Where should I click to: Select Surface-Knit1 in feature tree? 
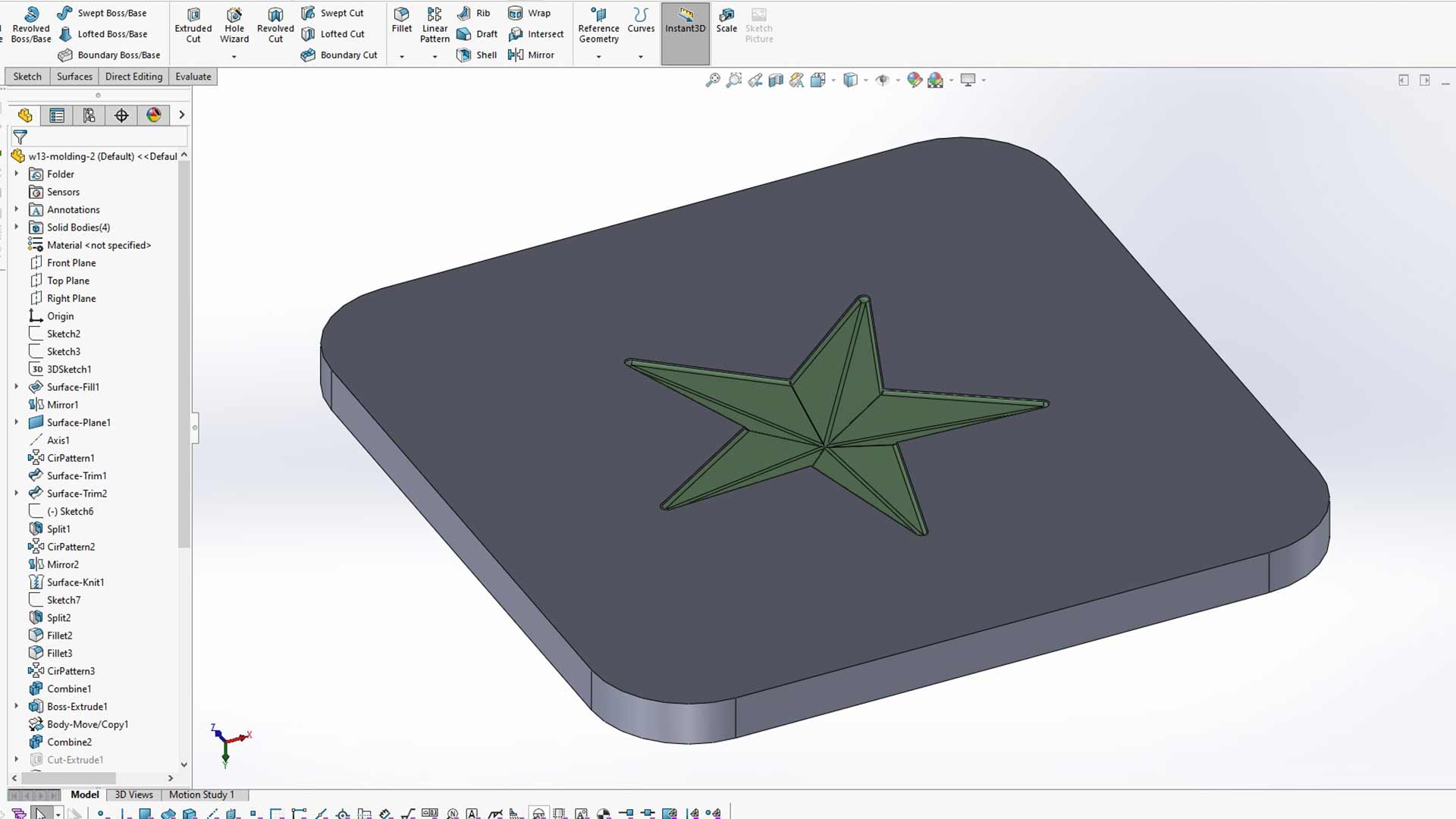[x=75, y=582]
